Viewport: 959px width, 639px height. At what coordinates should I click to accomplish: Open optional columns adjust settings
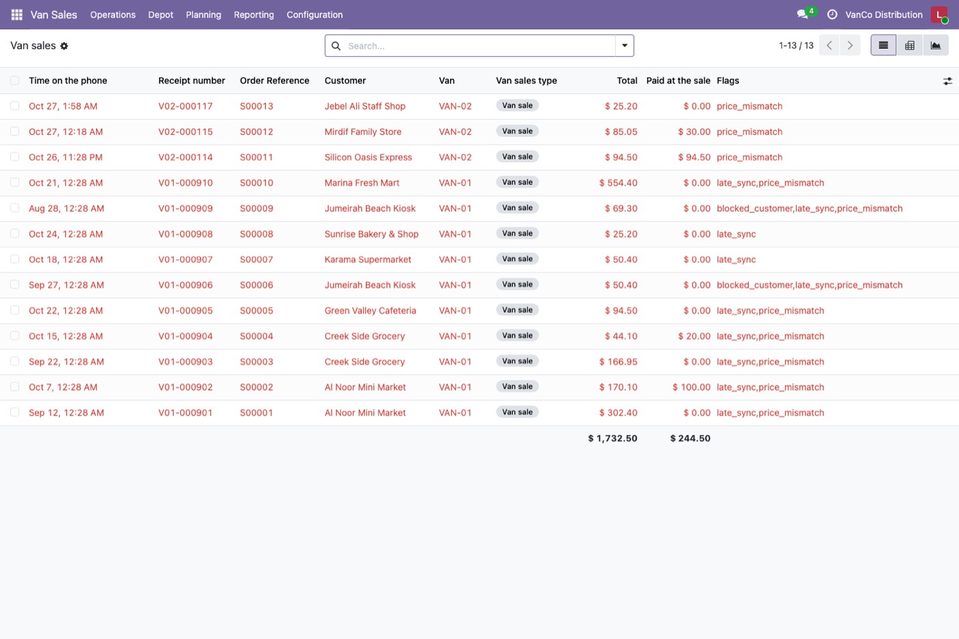(x=947, y=81)
